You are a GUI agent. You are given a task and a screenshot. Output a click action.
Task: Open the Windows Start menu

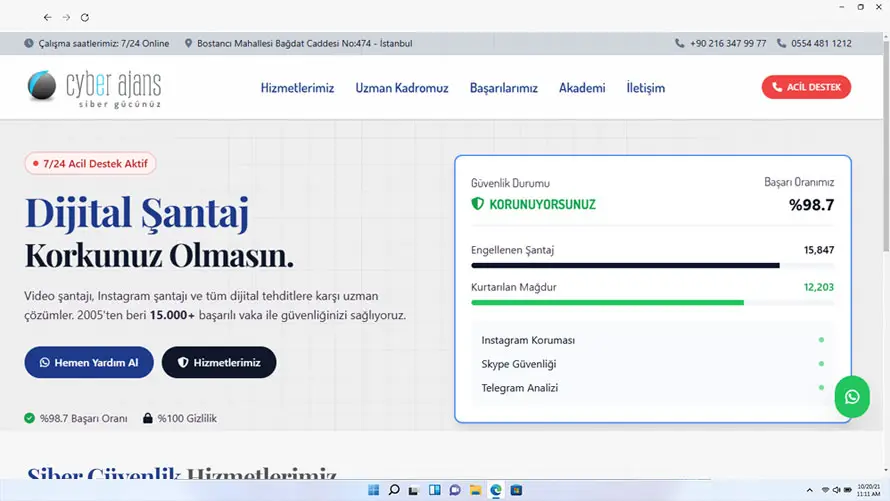(373, 490)
